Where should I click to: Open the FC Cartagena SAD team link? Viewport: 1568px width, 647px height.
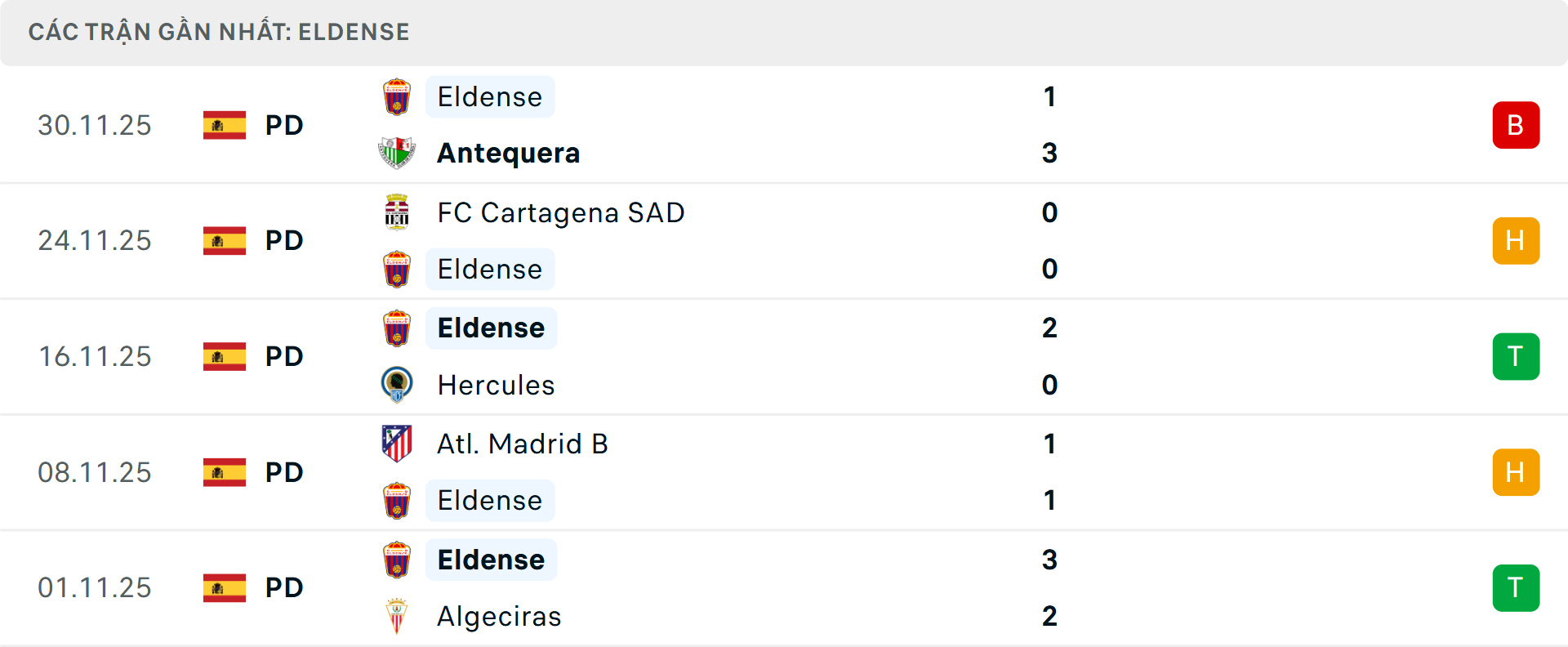(560, 212)
